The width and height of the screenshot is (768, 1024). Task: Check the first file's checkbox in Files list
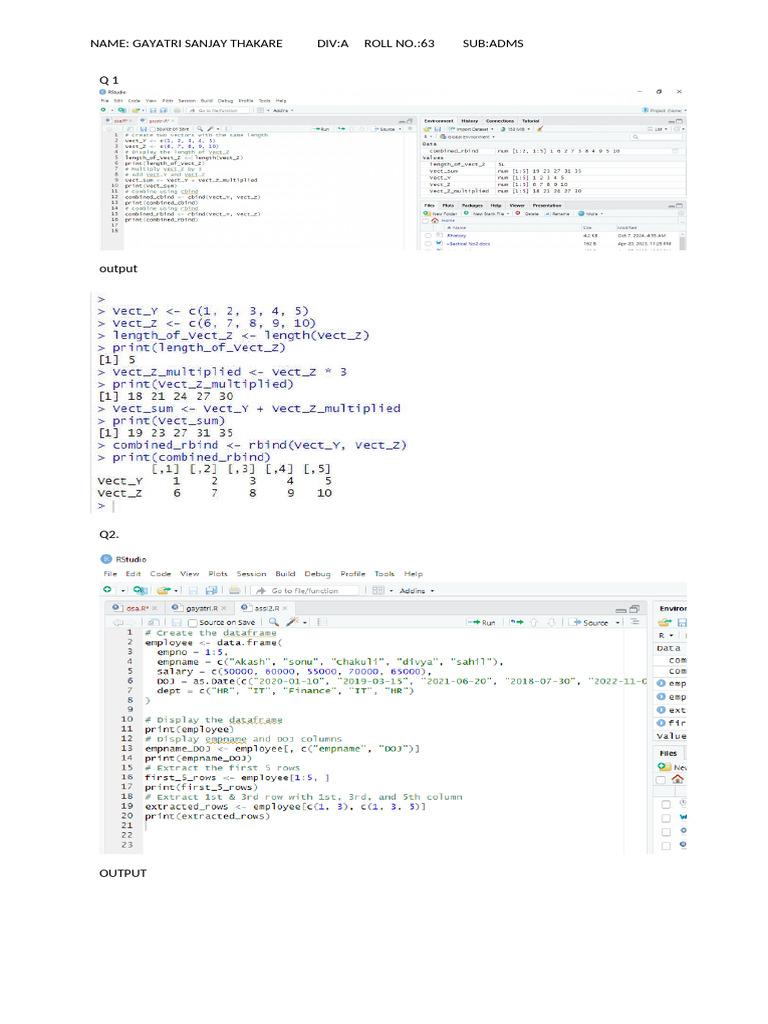(665, 802)
